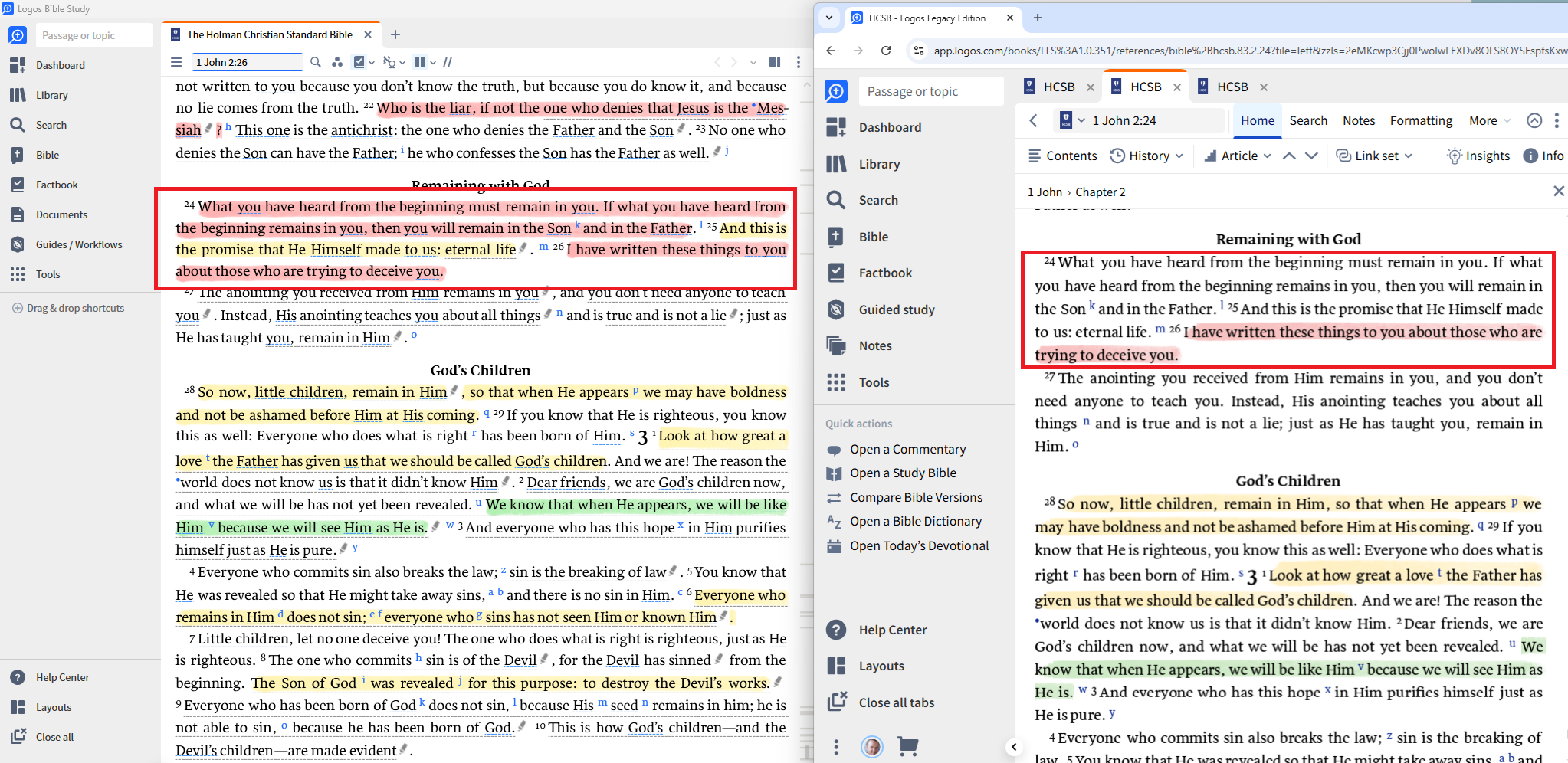Open Tools in the desktop Logos sidebar
Screen dimensions: 1568x763
pyautogui.click(x=35, y=274)
